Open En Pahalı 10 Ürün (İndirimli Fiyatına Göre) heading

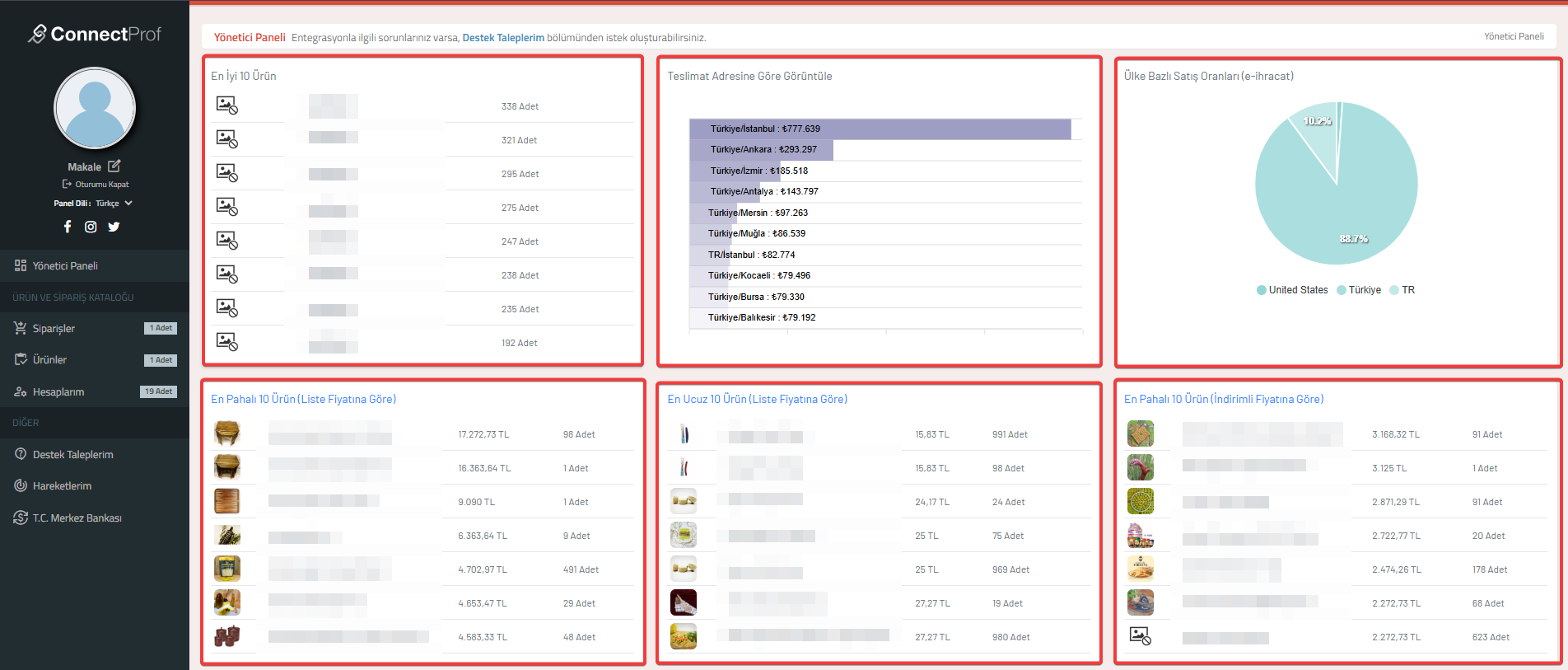point(1224,399)
